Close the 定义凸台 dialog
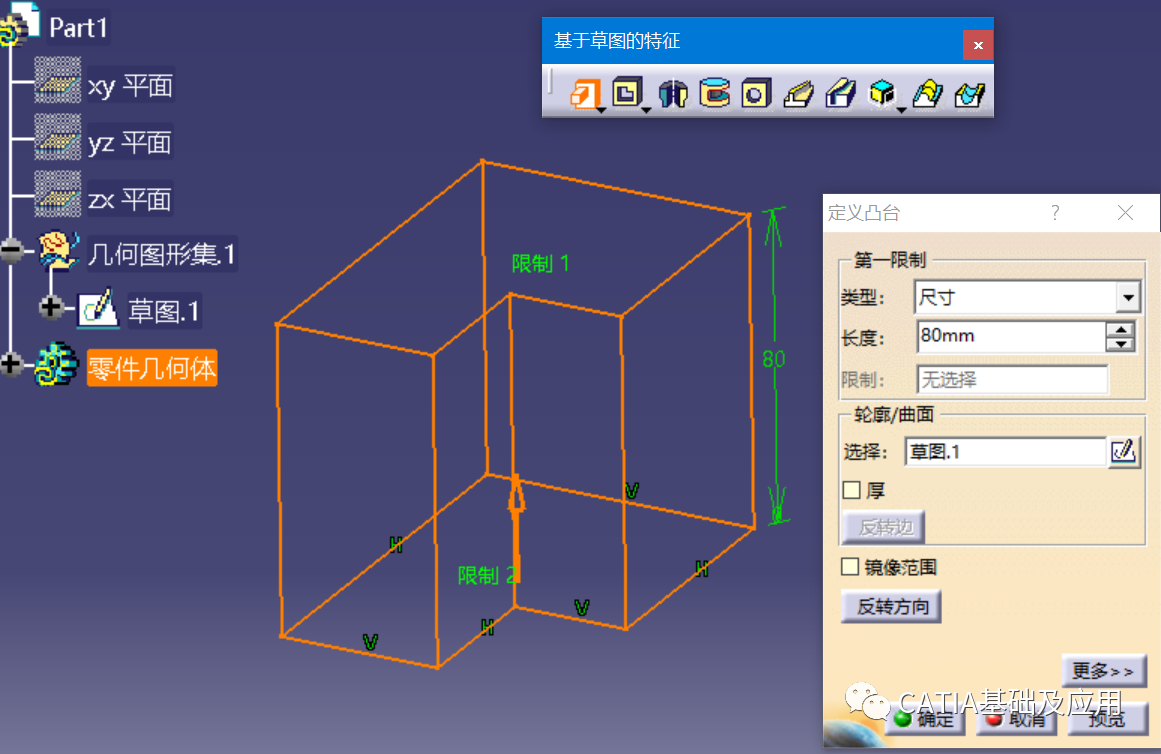The image size is (1161, 754). (1125, 213)
